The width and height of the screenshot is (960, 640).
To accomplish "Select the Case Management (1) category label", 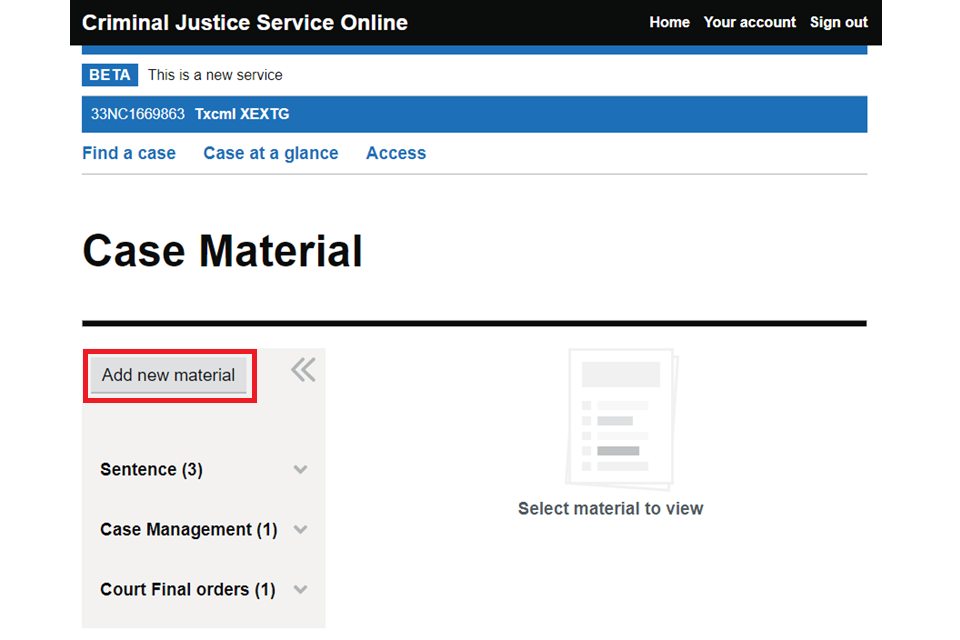I will [x=189, y=530].
